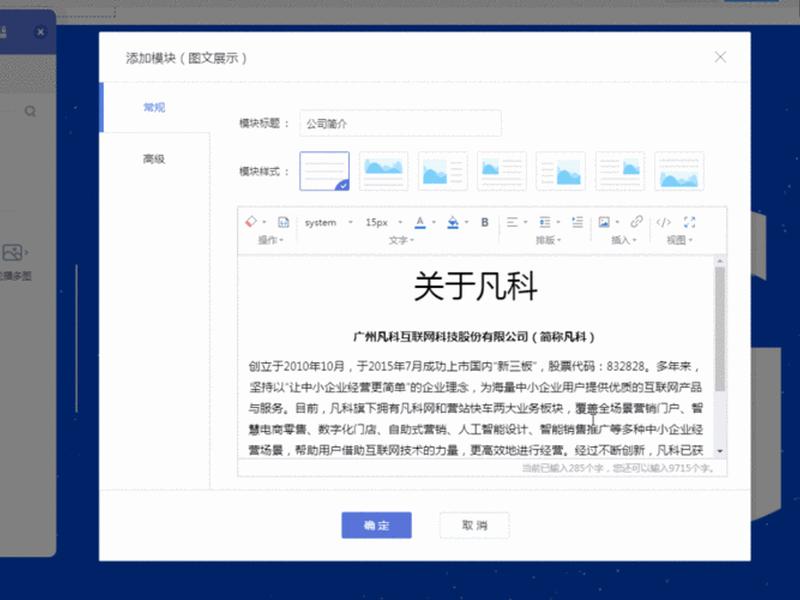Click the line spacing icon

pyautogui.click(x=577, y=222)
